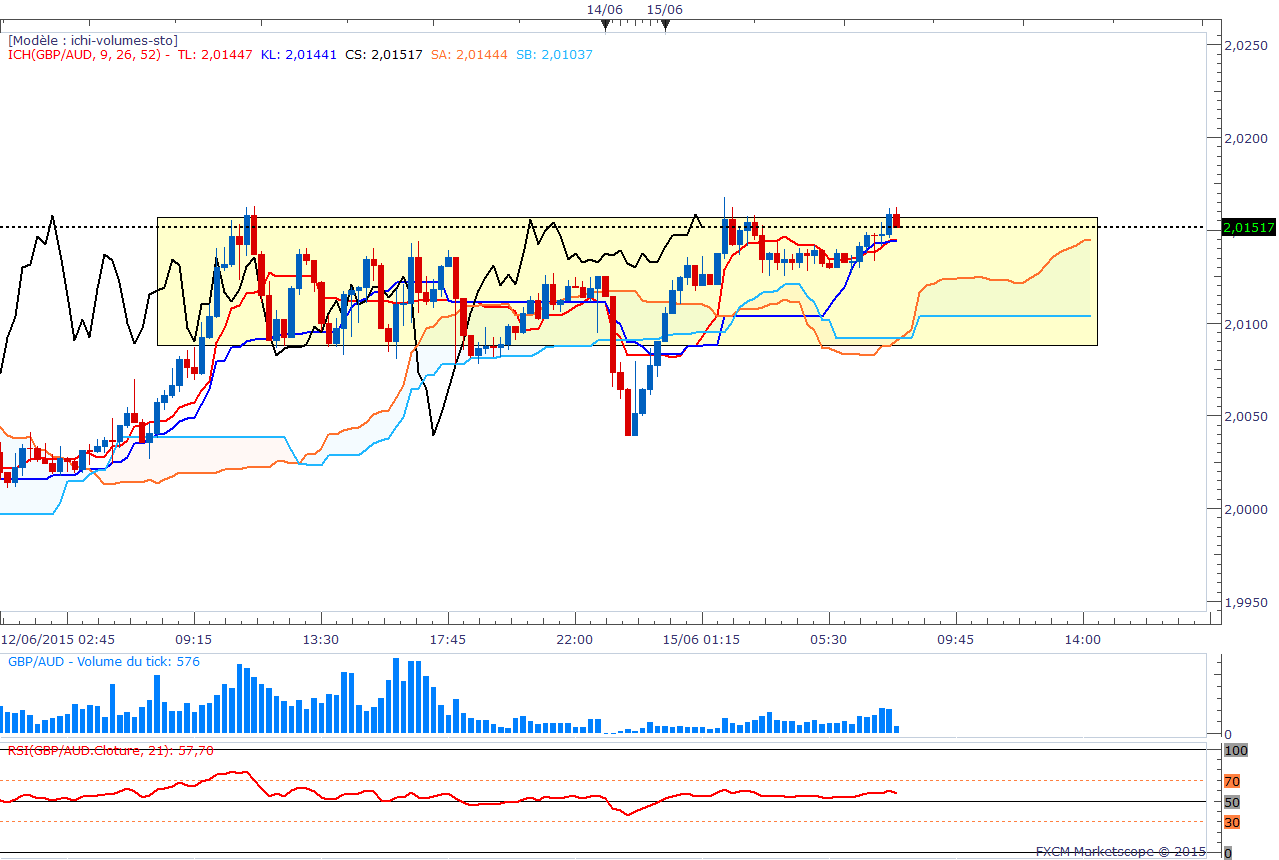Viewport: 1279px width, 860px height.
Task: Click the 14/06 date marker triangle
Action: click(604, 26)
